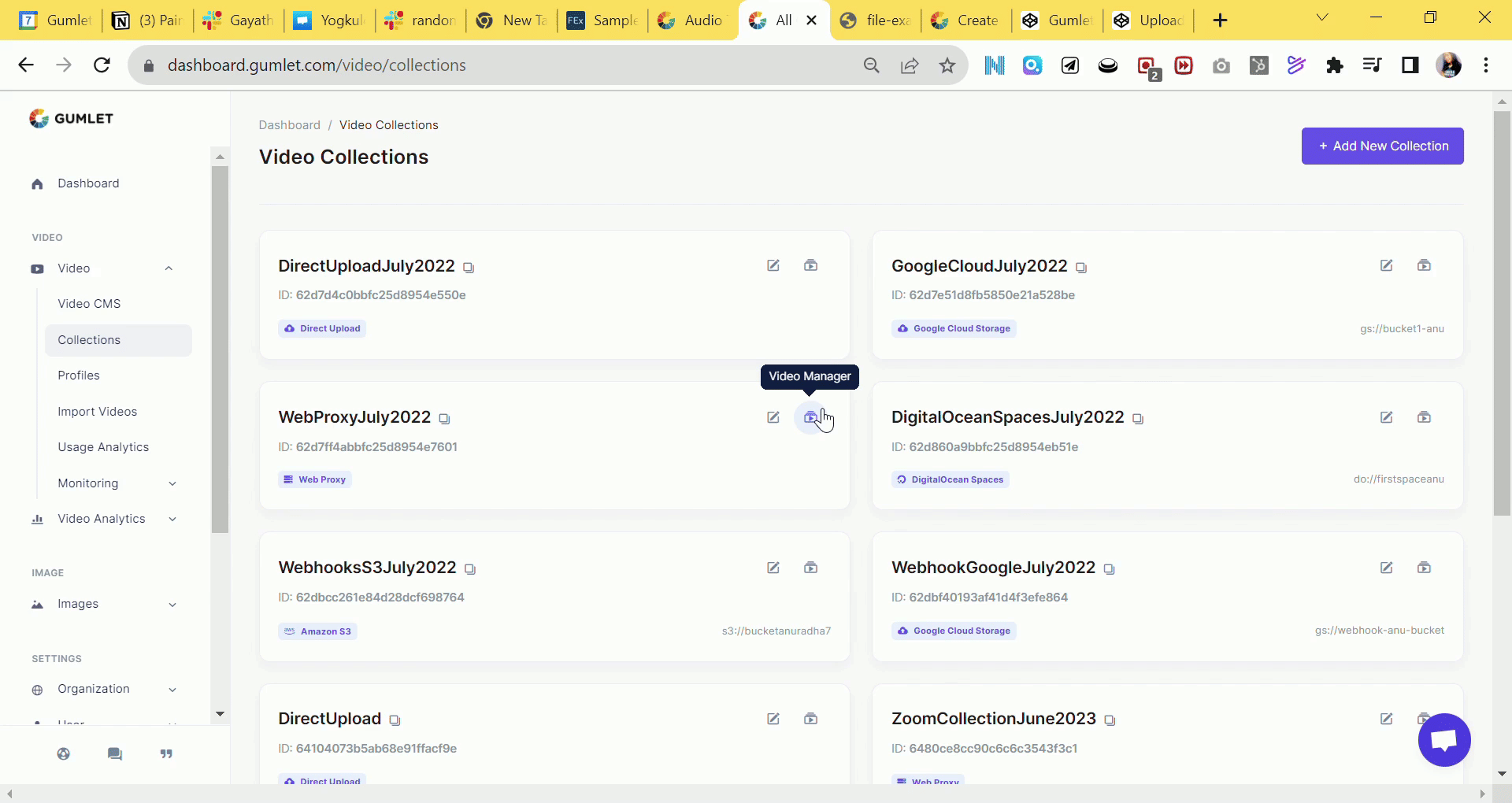Bookmark this page with the star icon
The height and width of the screenshot is (803, 1512).
click(x=947, y=65)
